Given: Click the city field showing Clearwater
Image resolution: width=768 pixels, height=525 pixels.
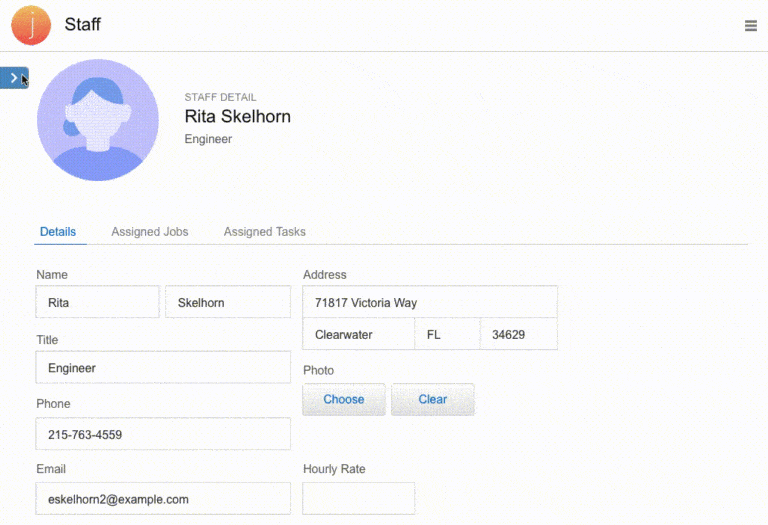Looking at the screenshot, I should [x=358, y=335].
